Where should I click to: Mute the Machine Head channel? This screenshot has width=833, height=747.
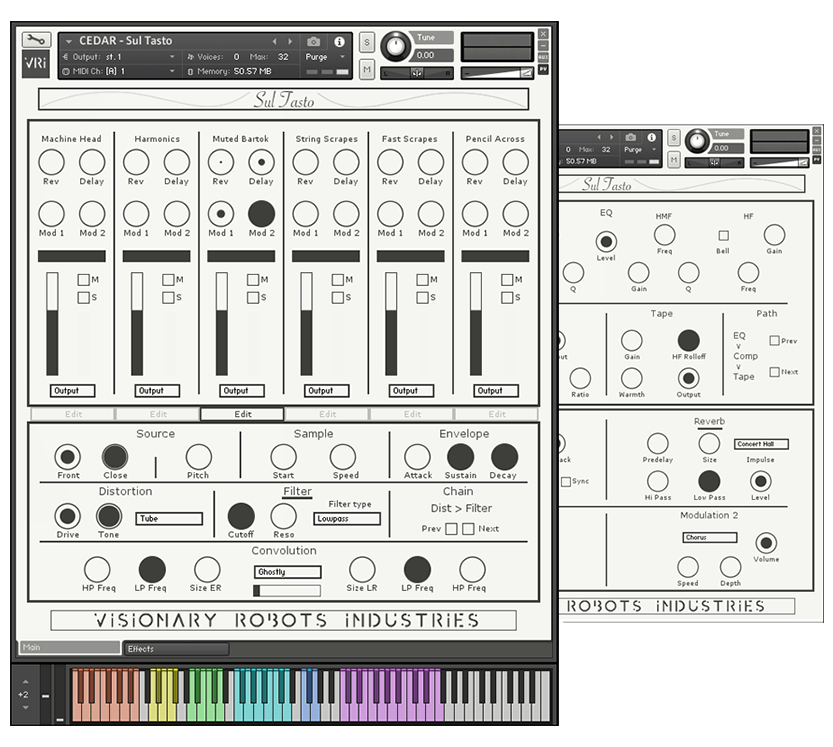pyautogui.click(x=84, y=280)
